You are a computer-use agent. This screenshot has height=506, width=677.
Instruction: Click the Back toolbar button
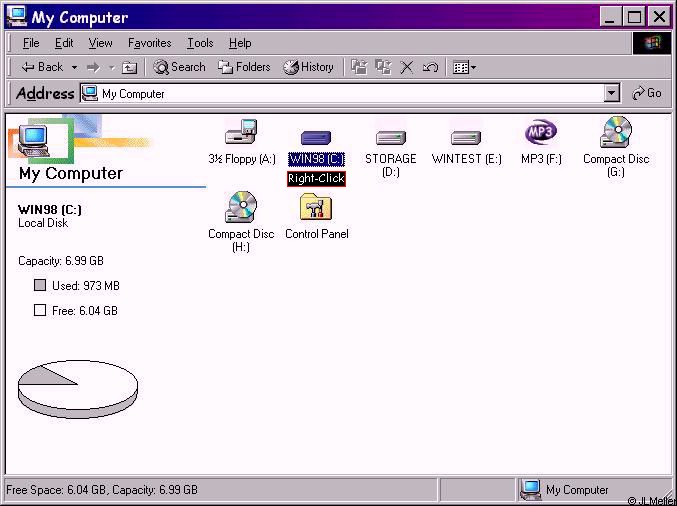42,67
